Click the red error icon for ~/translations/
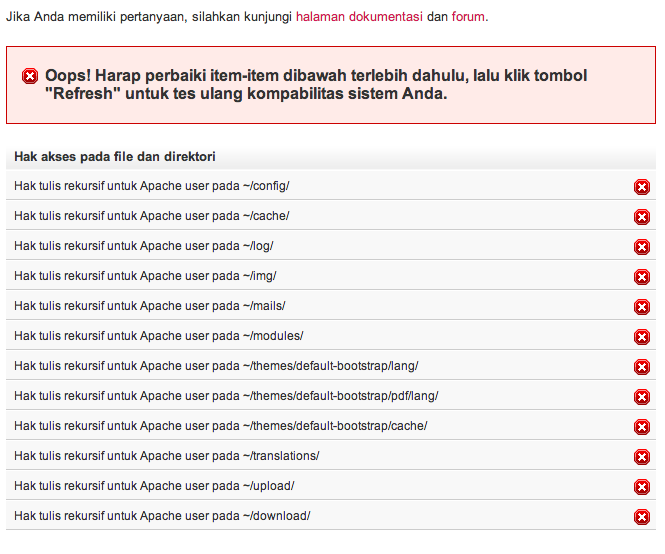The width and height of the screenshot is (665, 554). tap(642, 457)
